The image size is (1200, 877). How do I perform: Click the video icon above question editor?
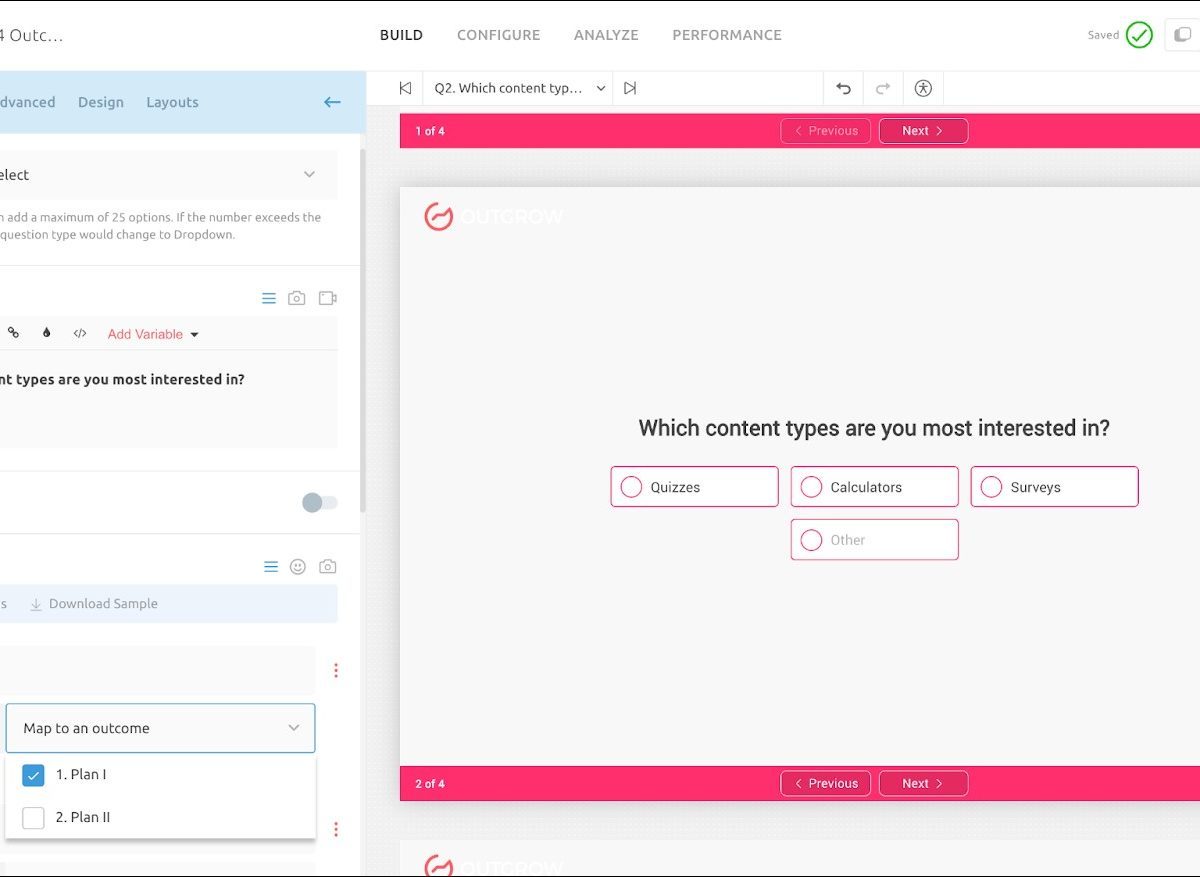point(327,298)
